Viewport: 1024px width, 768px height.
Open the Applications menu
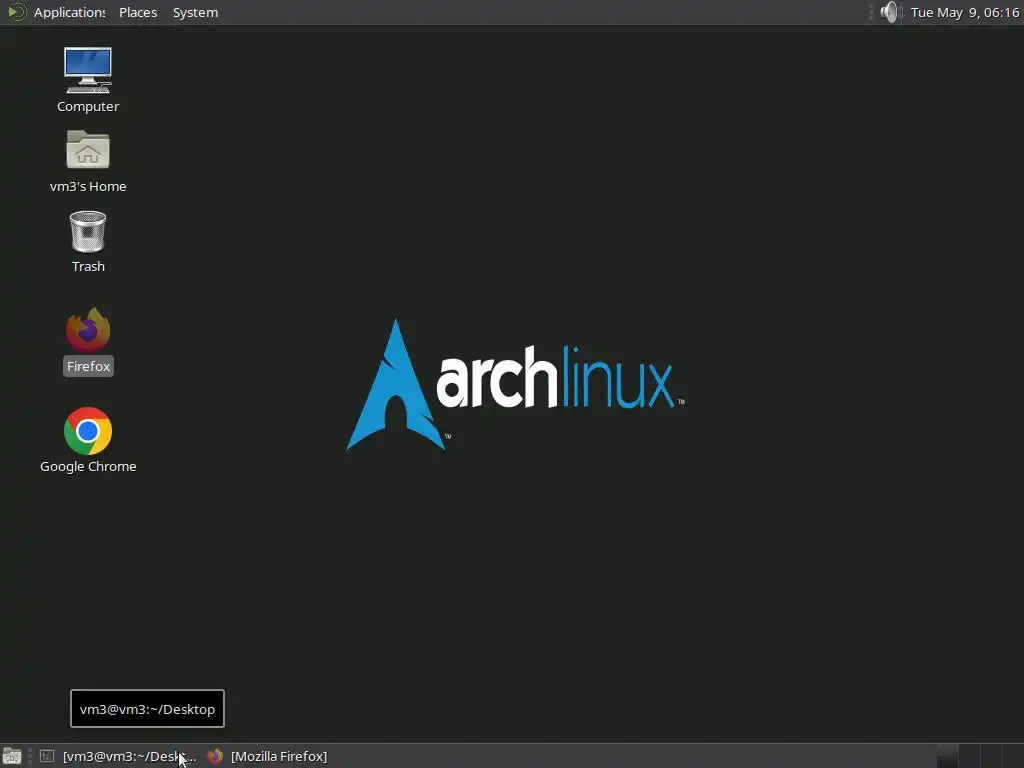click(x=57, y=12)
